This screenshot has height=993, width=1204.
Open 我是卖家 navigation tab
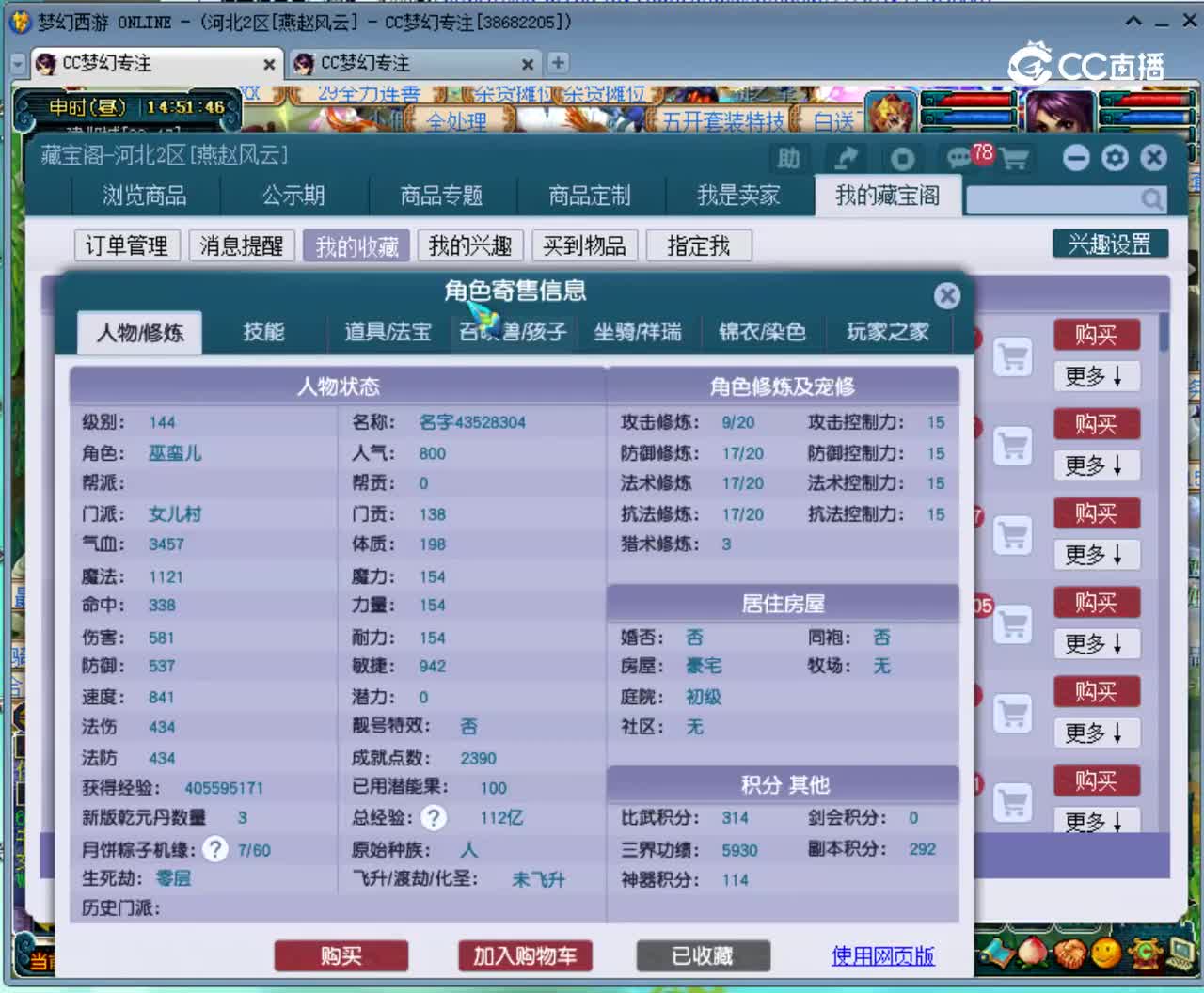coord(738,196)
